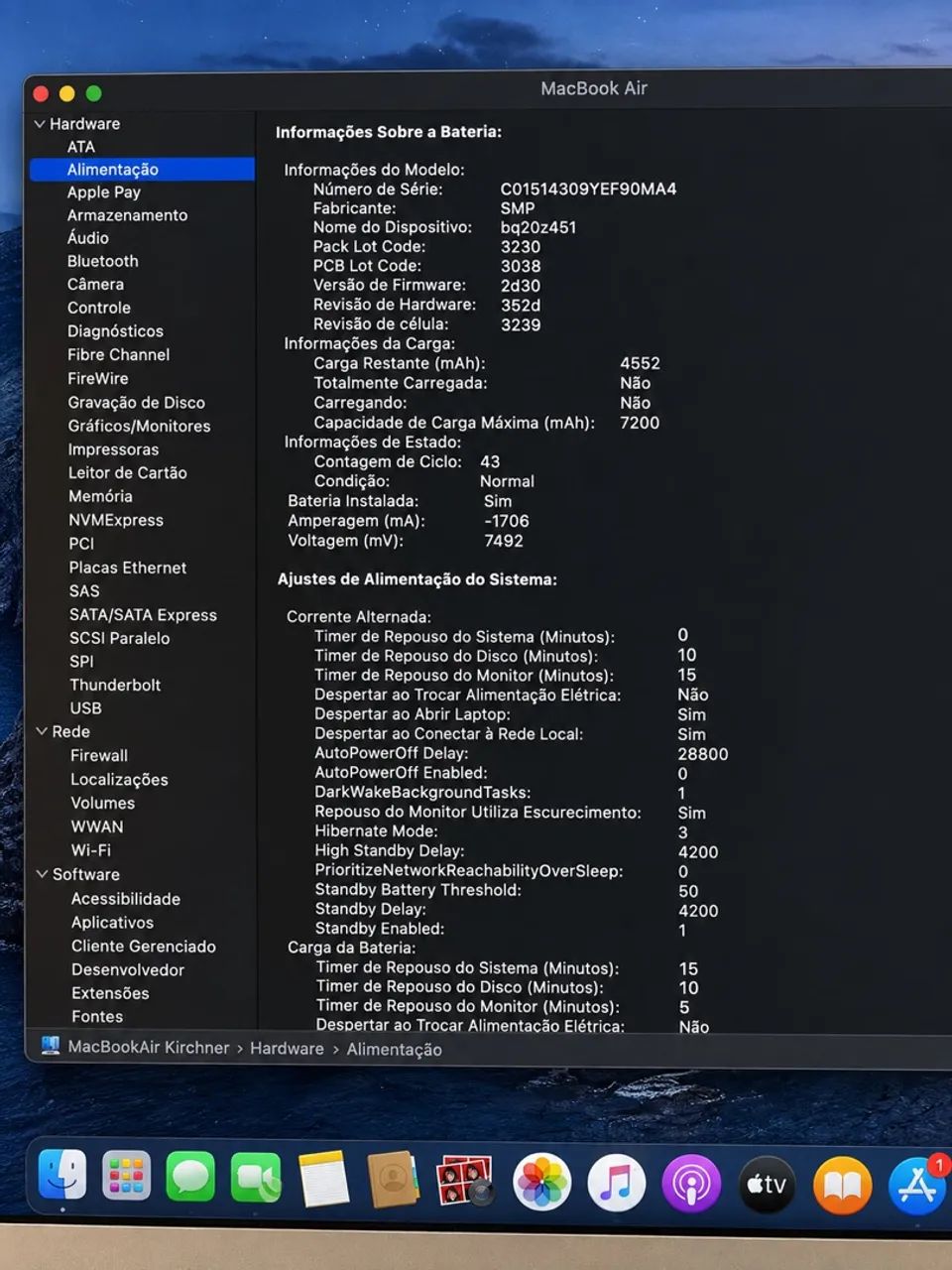This screenshot has width=952, height=1270.
Task: Select Fibre Channel in the sidebar
Action: pos(118,354)
